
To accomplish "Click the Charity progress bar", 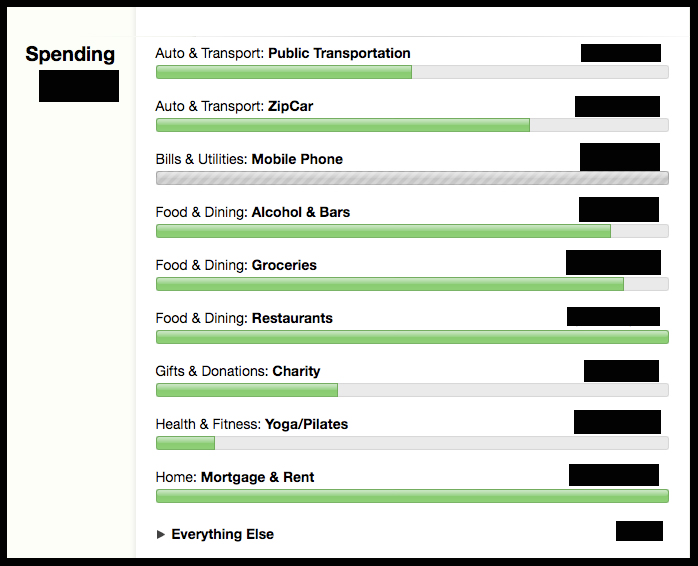I will tap(412, 390).
